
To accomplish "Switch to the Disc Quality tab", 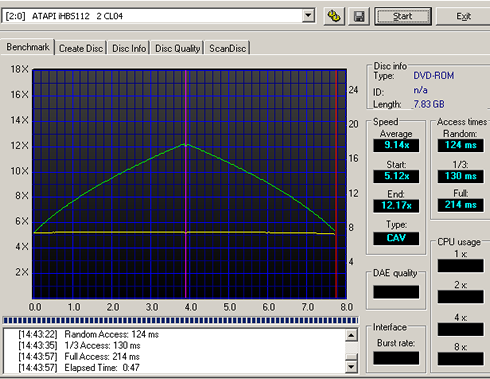I will [x=177, y=48].
